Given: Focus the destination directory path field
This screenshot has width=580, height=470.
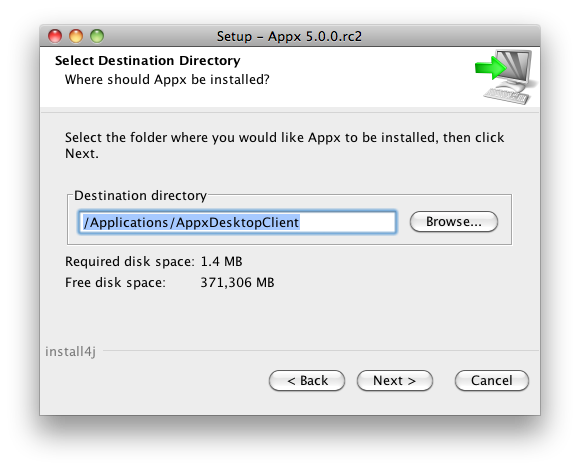Looking at the screenshot, I should 237,222.
